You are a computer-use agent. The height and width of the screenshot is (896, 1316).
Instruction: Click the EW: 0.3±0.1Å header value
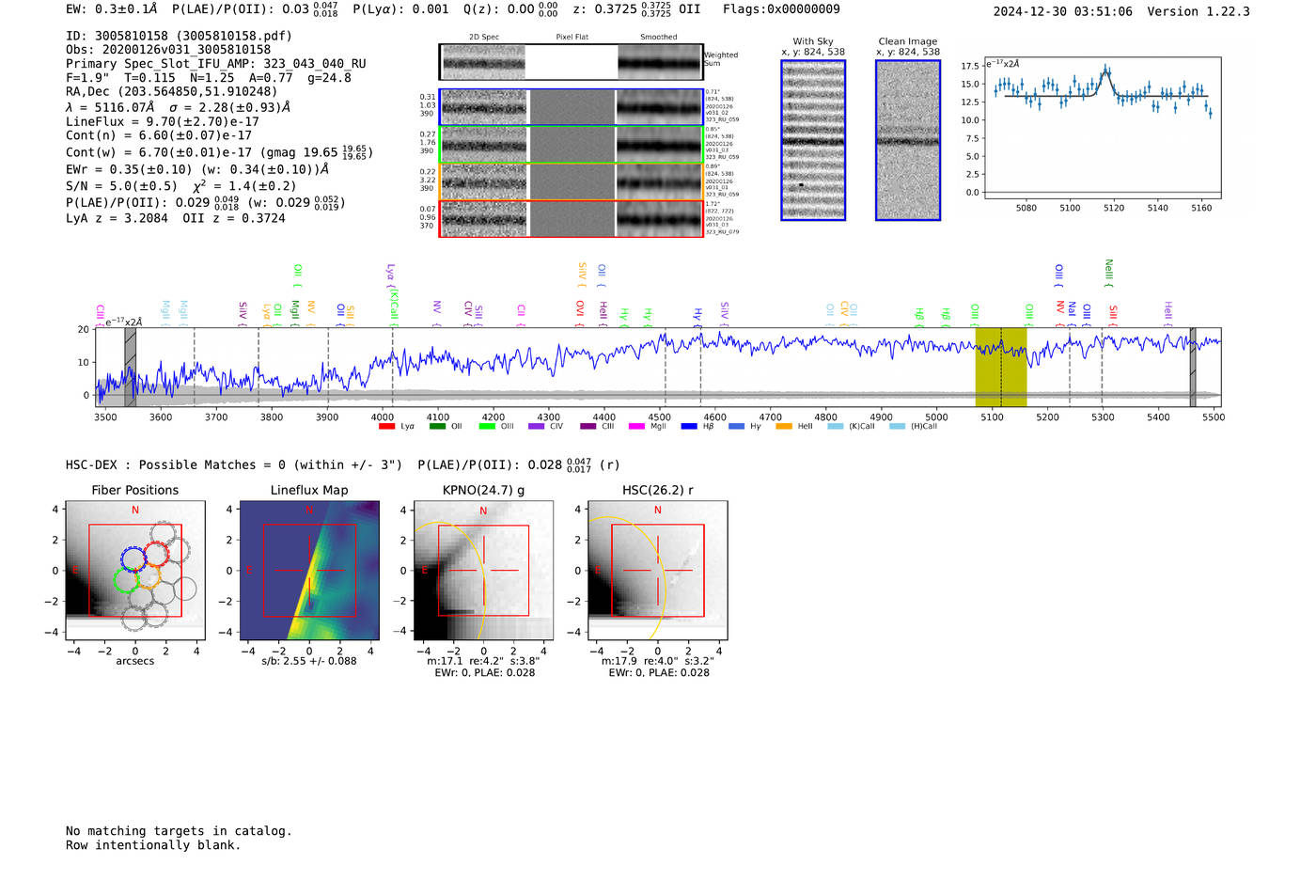112,9
